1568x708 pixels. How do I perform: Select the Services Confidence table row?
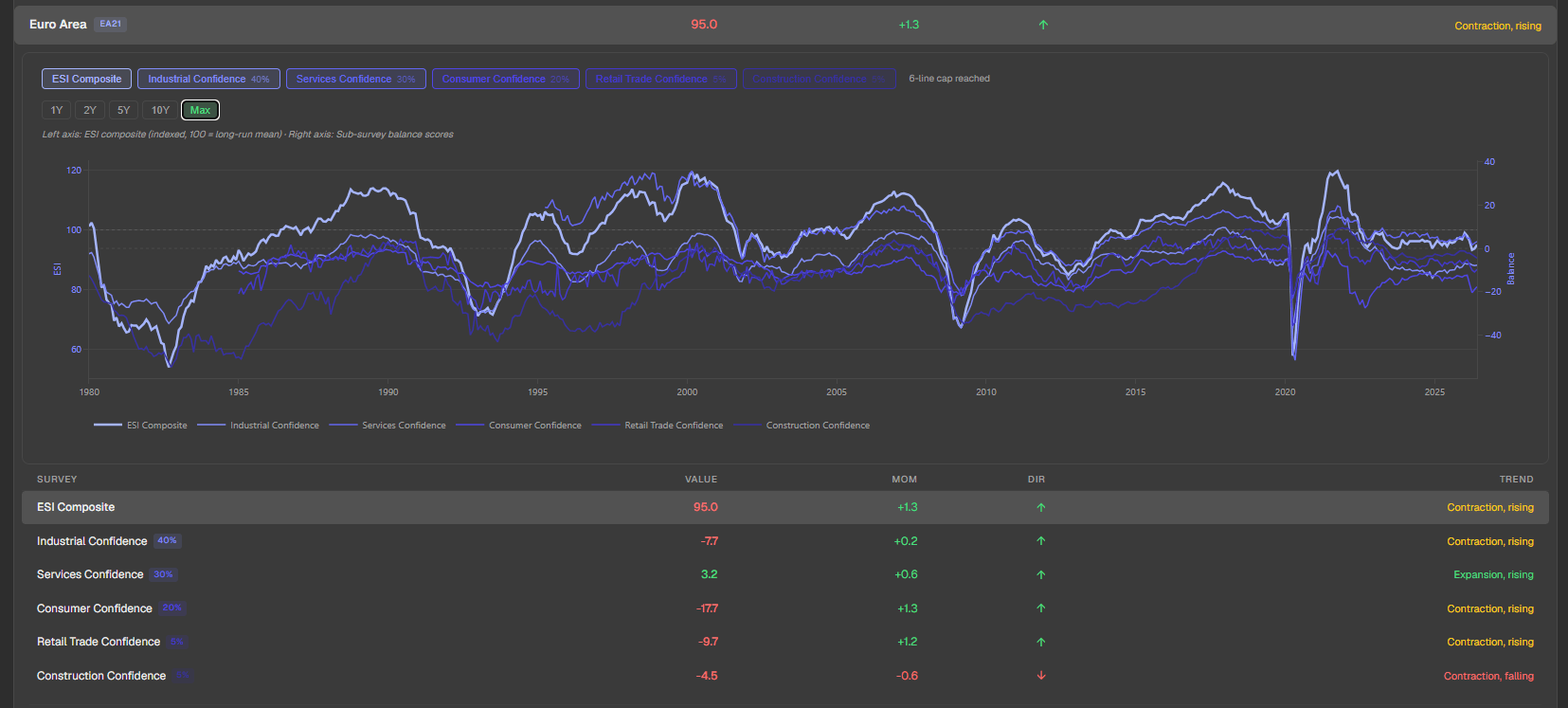784,574
